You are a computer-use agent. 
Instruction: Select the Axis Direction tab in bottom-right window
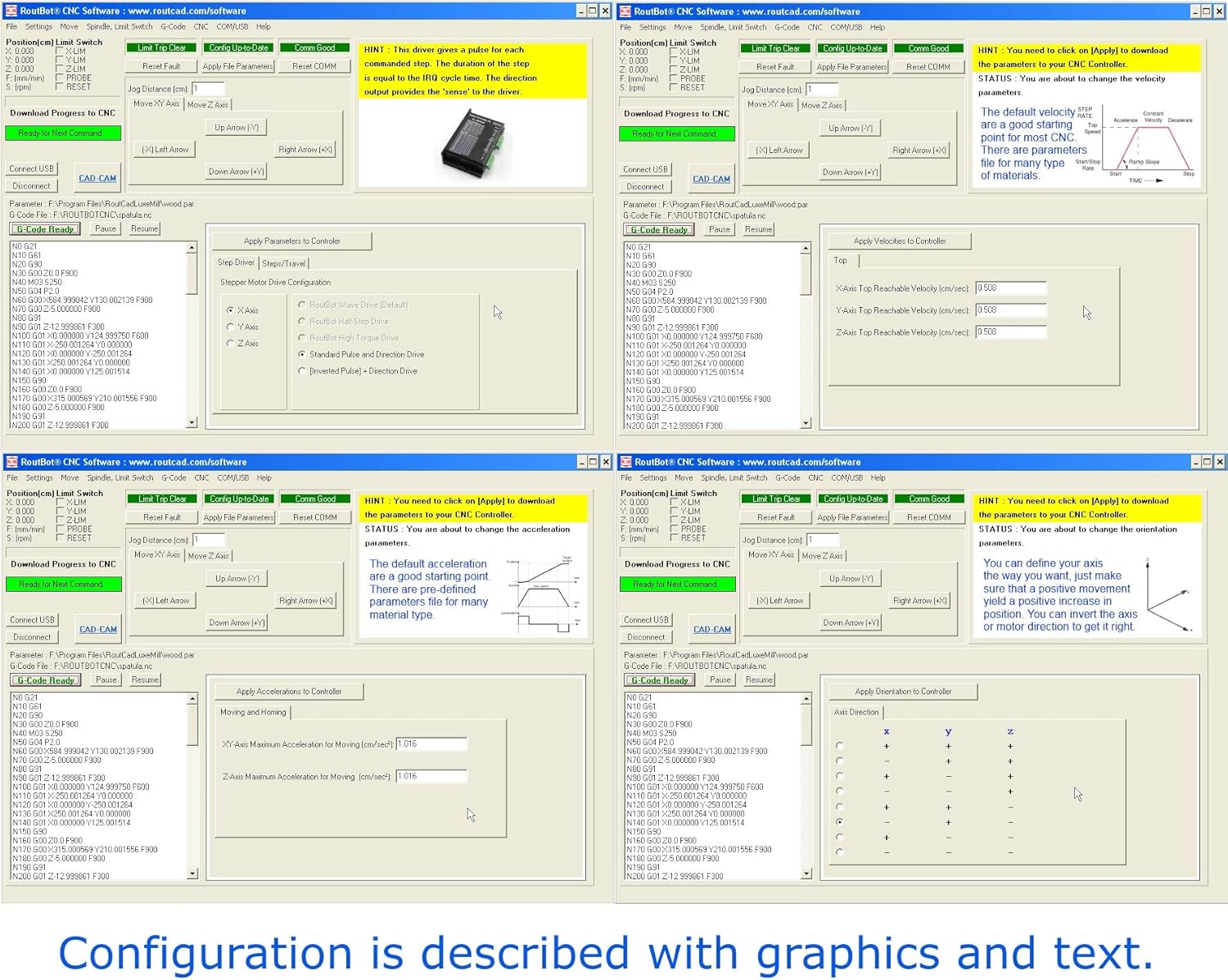pos(856,712)
